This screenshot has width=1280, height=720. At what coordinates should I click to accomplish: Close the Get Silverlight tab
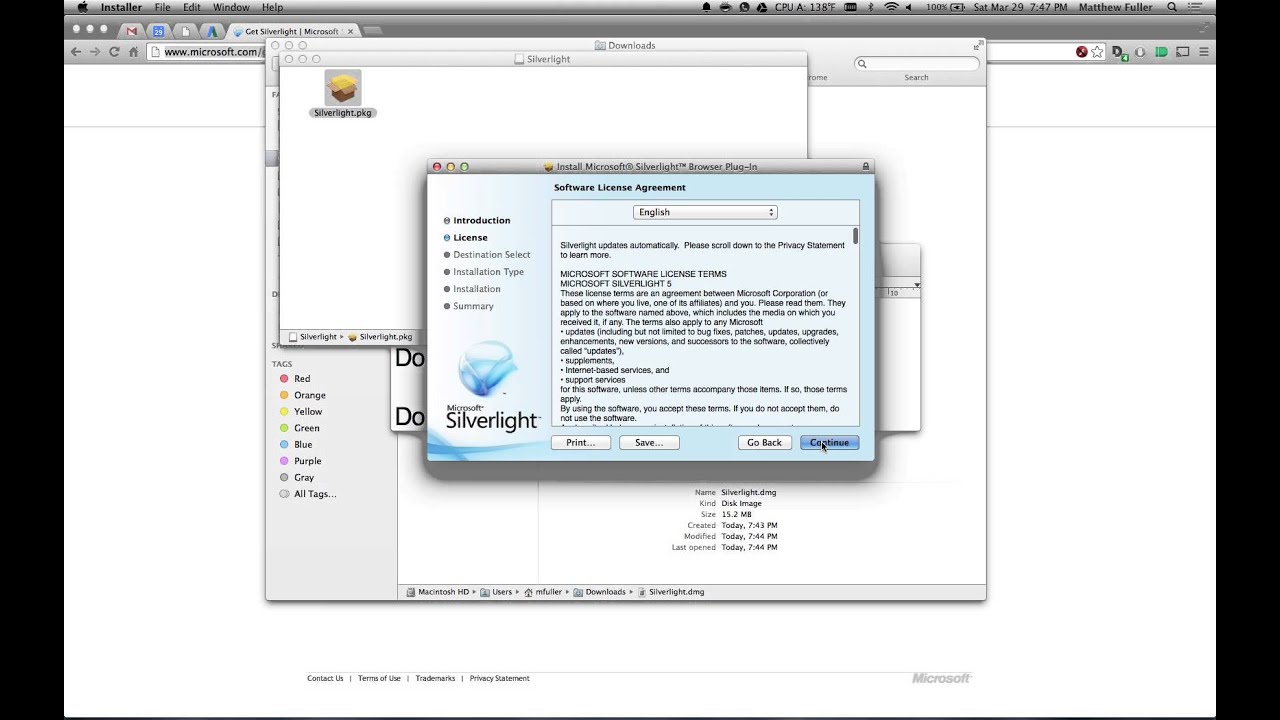click(350, 31)
